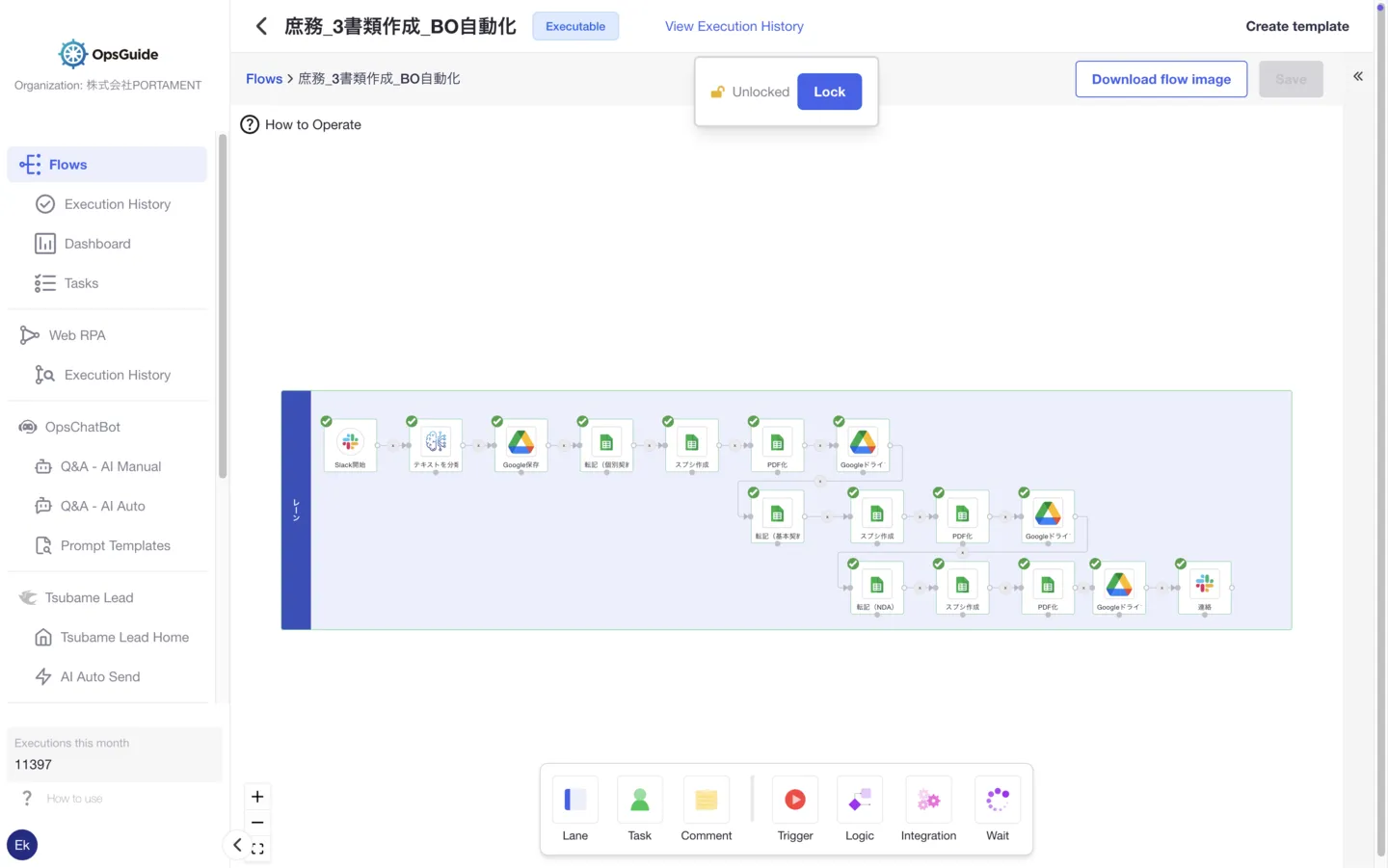Collapse the right panel with the double chevron
This screenshot has width=1388, height=868.
[1358, 76]
